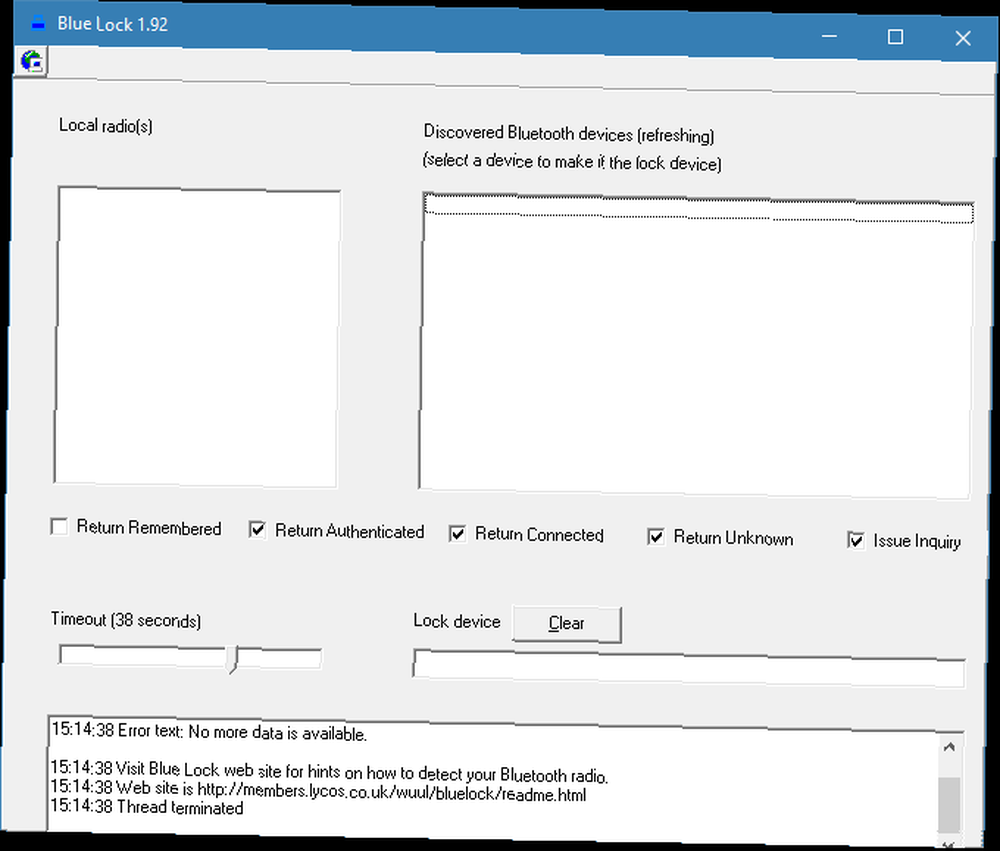Click the 'Visit Blue Lock web site' log line
Image resolution: width=1000 pixels, height=851 pixels.
pyautogui.click(x=329, y=771)
